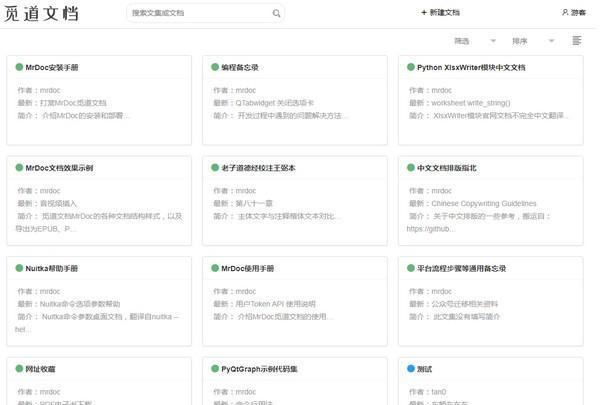Viewport: 600px width, 405px height.
Task: Click green status dot of Nuitka帮助手册
Action: tap(19, 268)
